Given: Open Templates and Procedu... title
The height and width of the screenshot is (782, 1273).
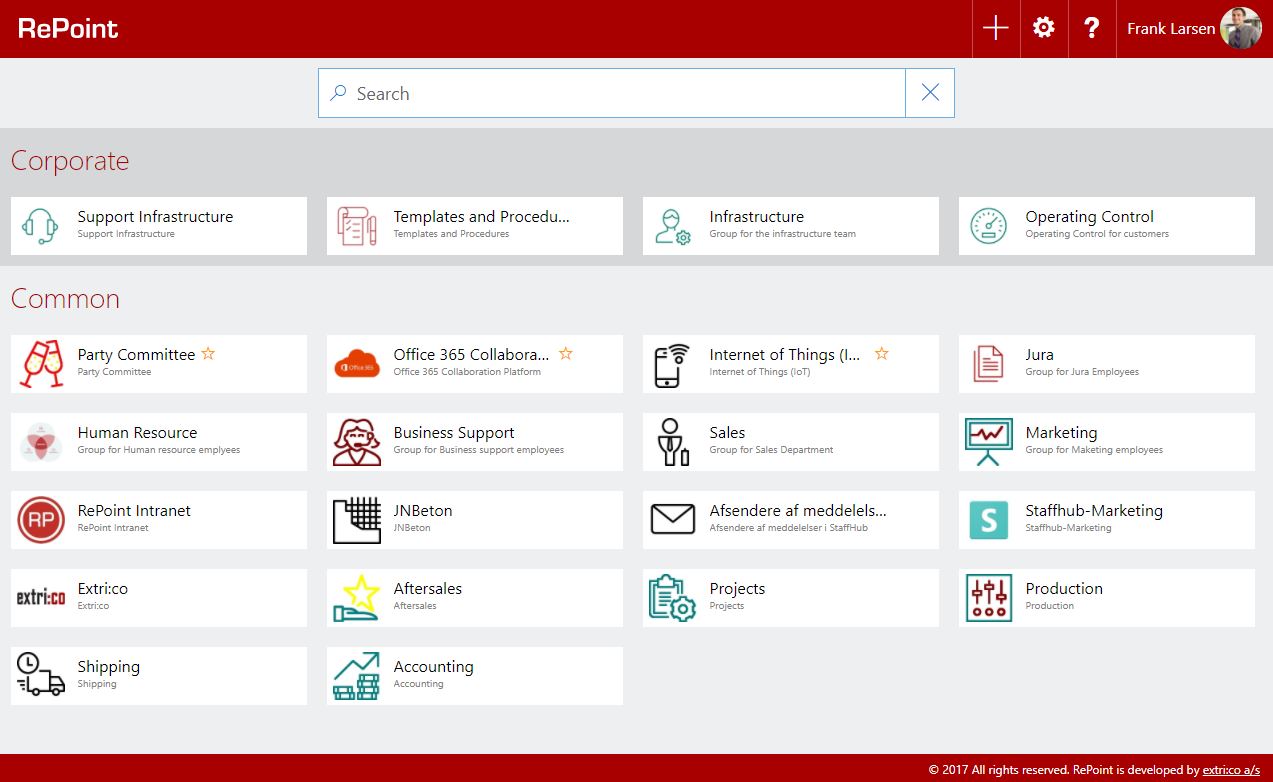Looking at the screenshot, I should click(x=481, y=217).
